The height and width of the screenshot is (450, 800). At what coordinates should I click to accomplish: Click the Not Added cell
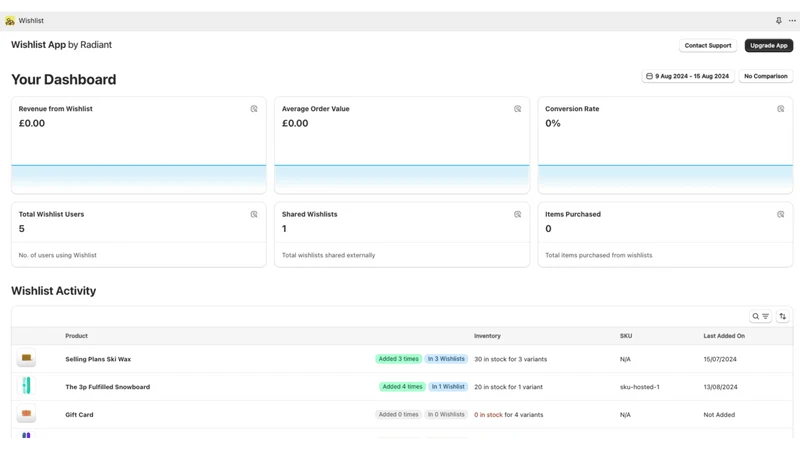coord(719,415)
